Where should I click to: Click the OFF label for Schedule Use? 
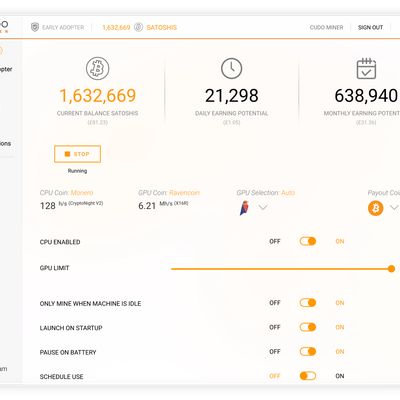tap(275, 376)
